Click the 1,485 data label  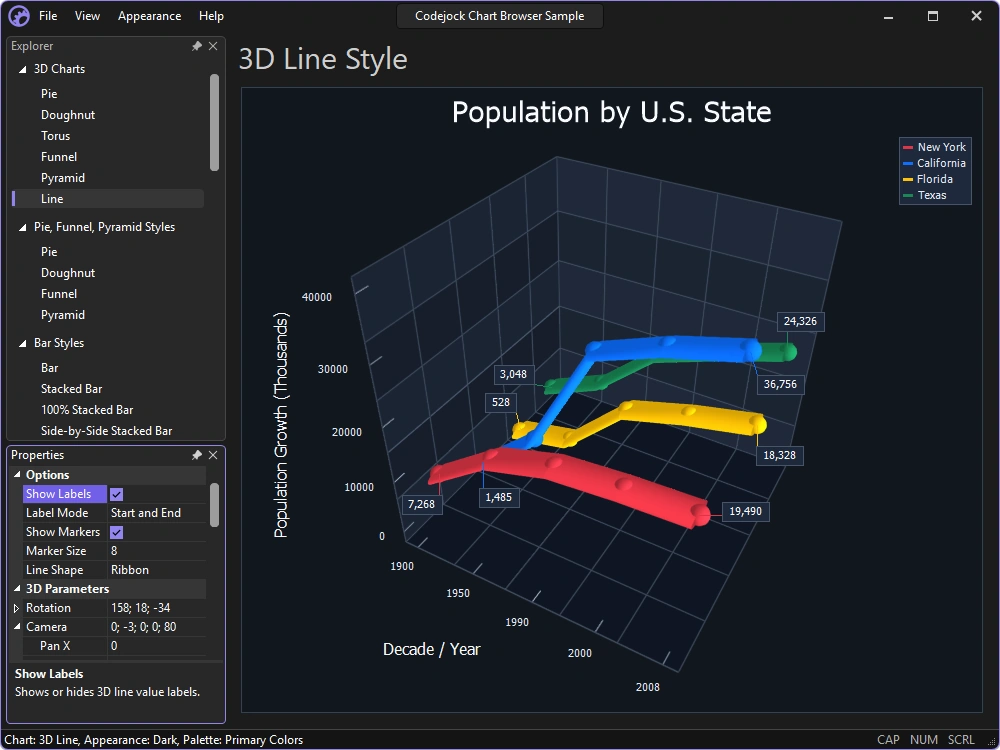(x=499, y=497)
